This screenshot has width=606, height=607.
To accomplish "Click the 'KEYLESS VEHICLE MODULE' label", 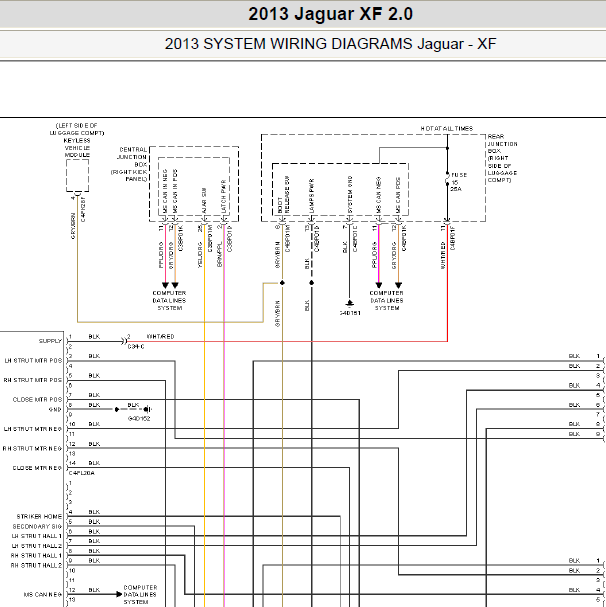I will 77,147.
